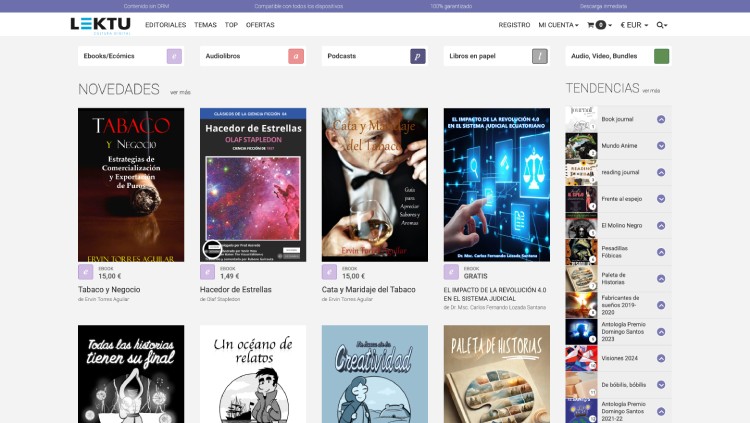Click trend arrow for Antología Premio Domingo Santos 2023
Screen dimensions: 750x423
tap(661, 332)
